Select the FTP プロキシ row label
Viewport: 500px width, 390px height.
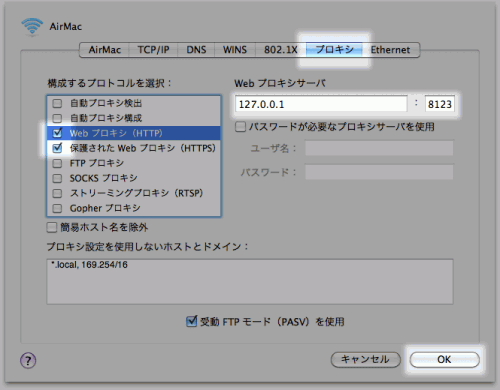click(97, 163)
